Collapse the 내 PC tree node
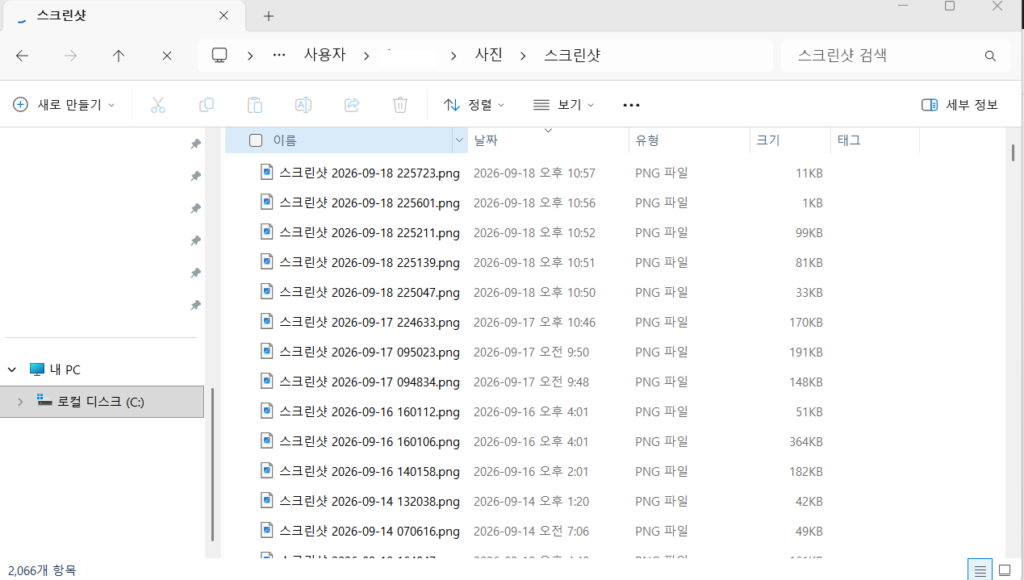This screenshot has width=1024, height=580. point(12,370)
